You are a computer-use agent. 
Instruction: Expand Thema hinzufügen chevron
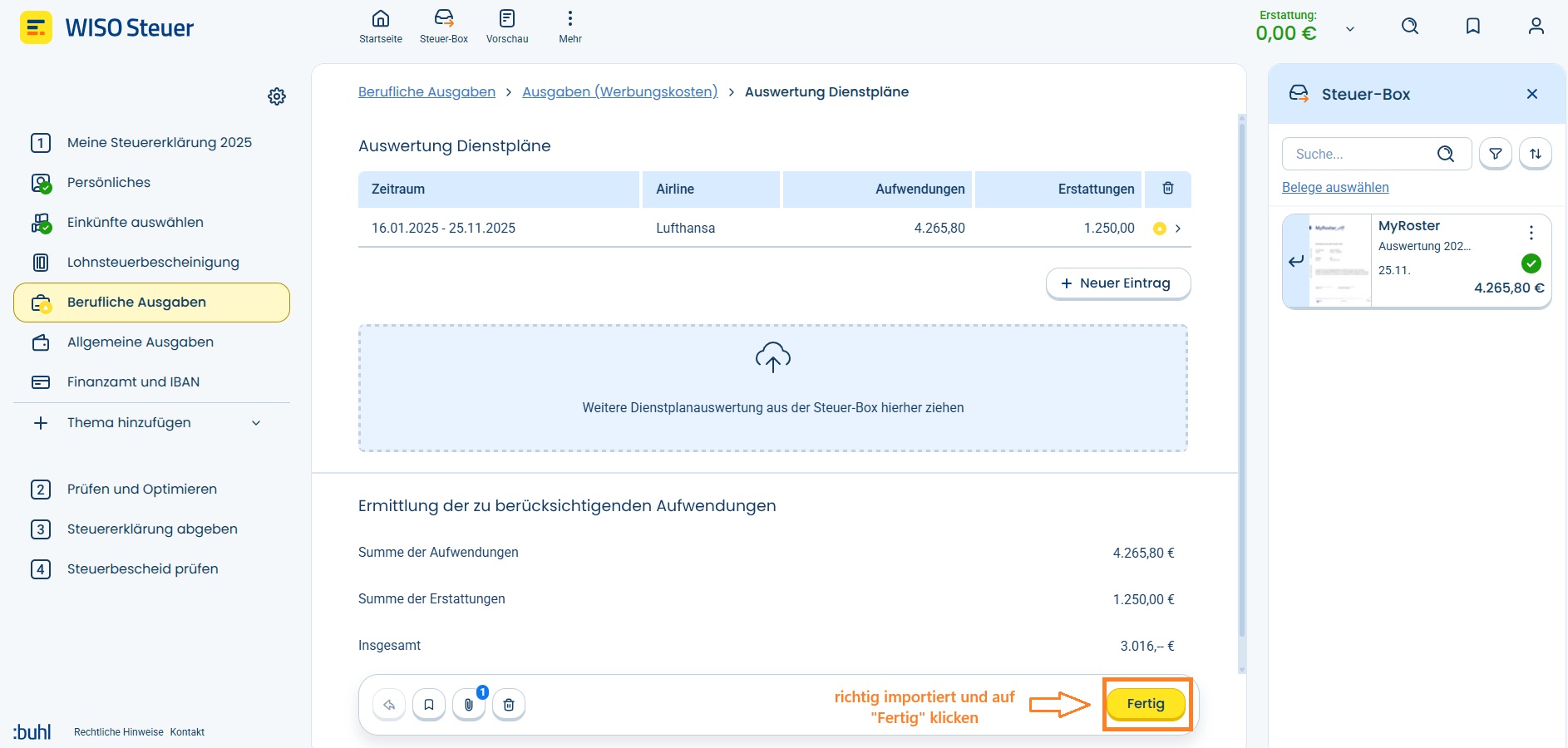tap(256, 423)
